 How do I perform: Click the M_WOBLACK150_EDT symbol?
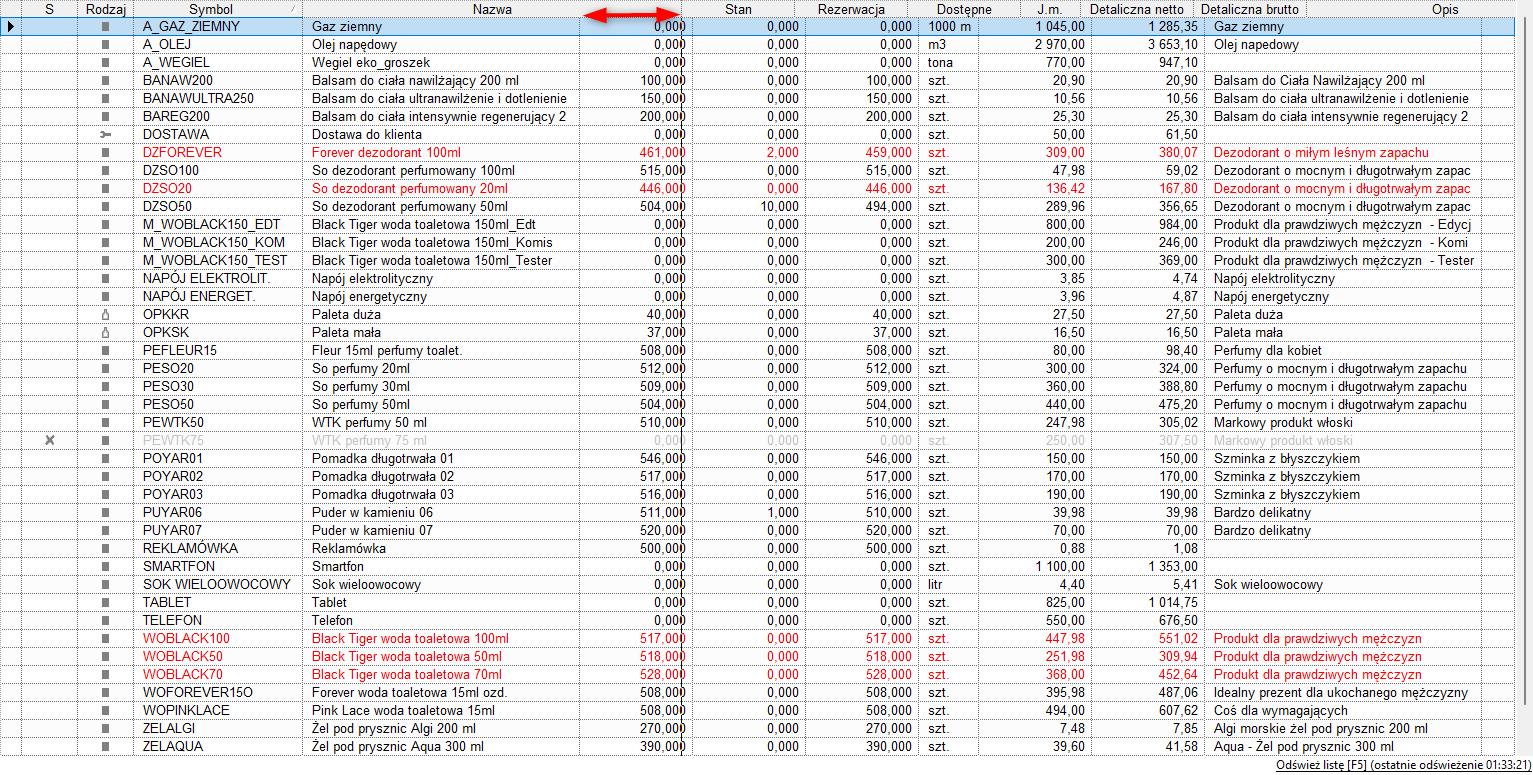tap(212, 224)
